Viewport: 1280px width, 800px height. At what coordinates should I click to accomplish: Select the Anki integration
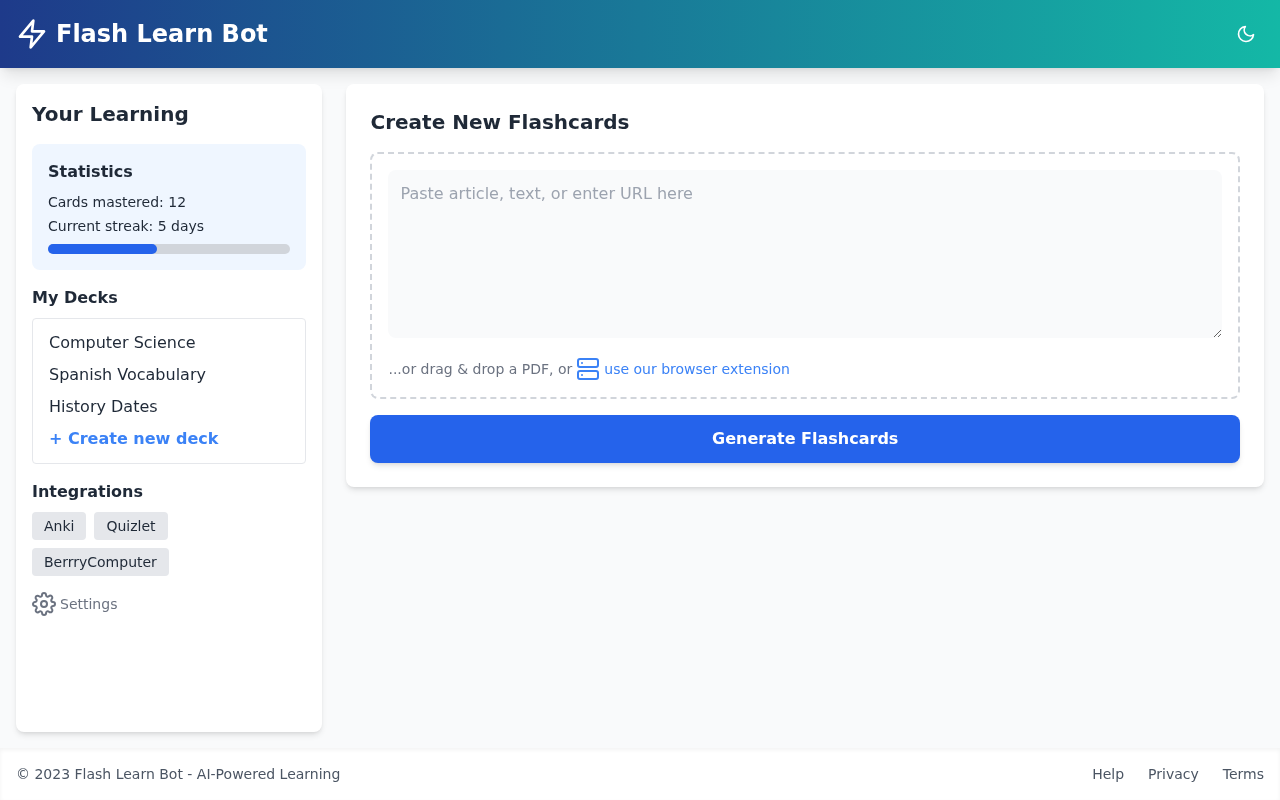click(58, 525)
